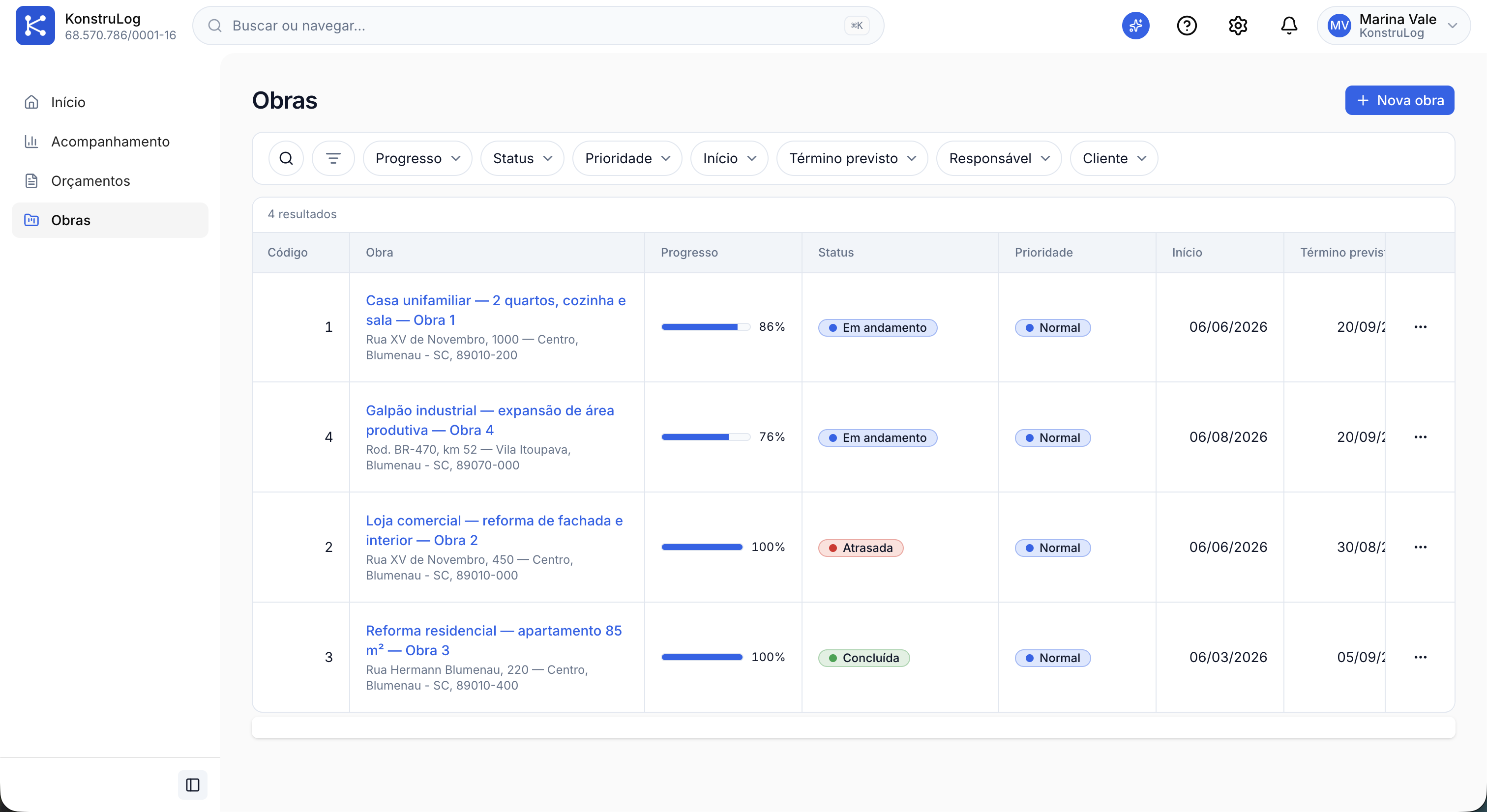Open the help question mark icon
The width and height of the screenshot is (1487, 812).
click(x=1186, y=26)
